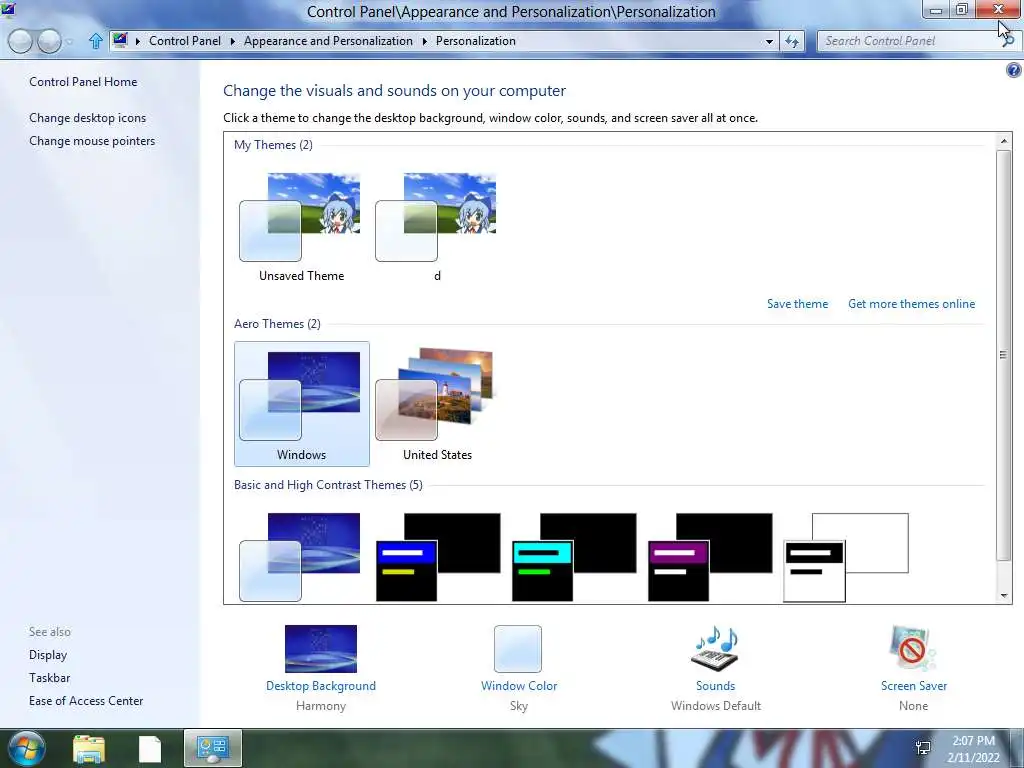
Task: Go up one level with blue arrow
Action: [x=95, y=41]
